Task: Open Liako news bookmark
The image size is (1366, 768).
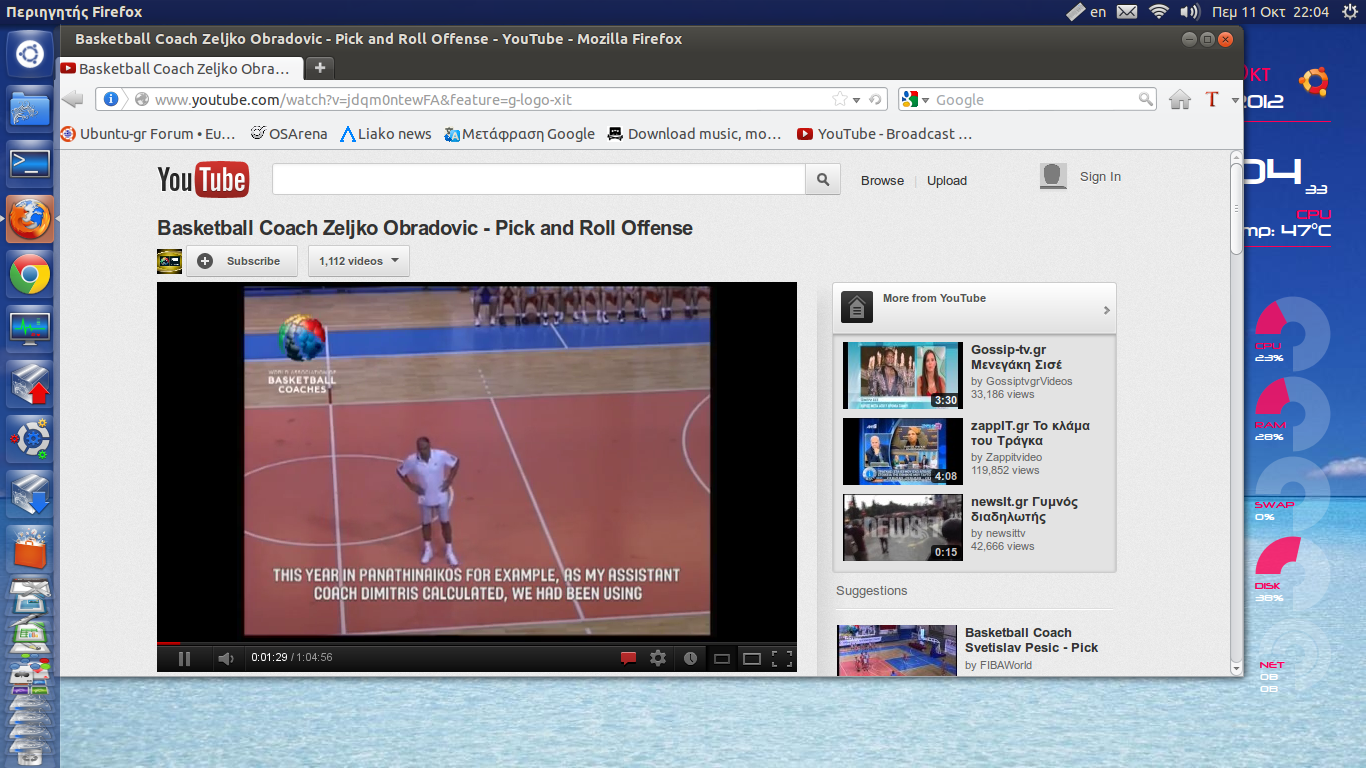Action: [x=386, y=134]
